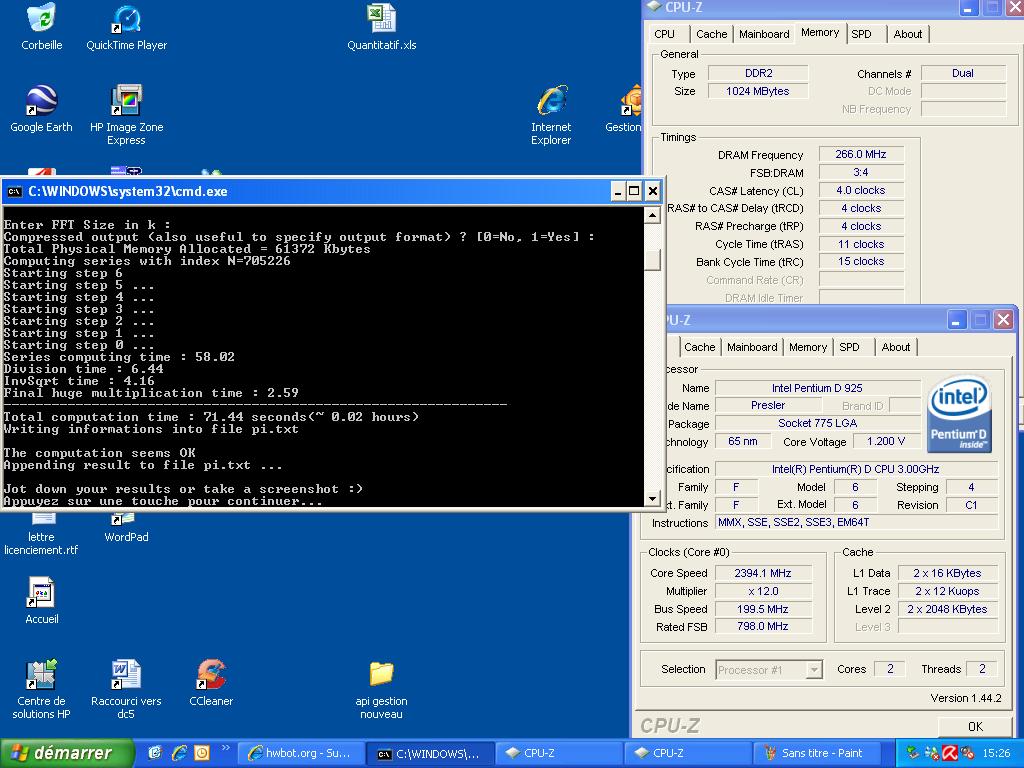Expand hidden quick launch items chevron
Image resolution: width=1024 pixels, height=768 pixels.
point(225,748)
